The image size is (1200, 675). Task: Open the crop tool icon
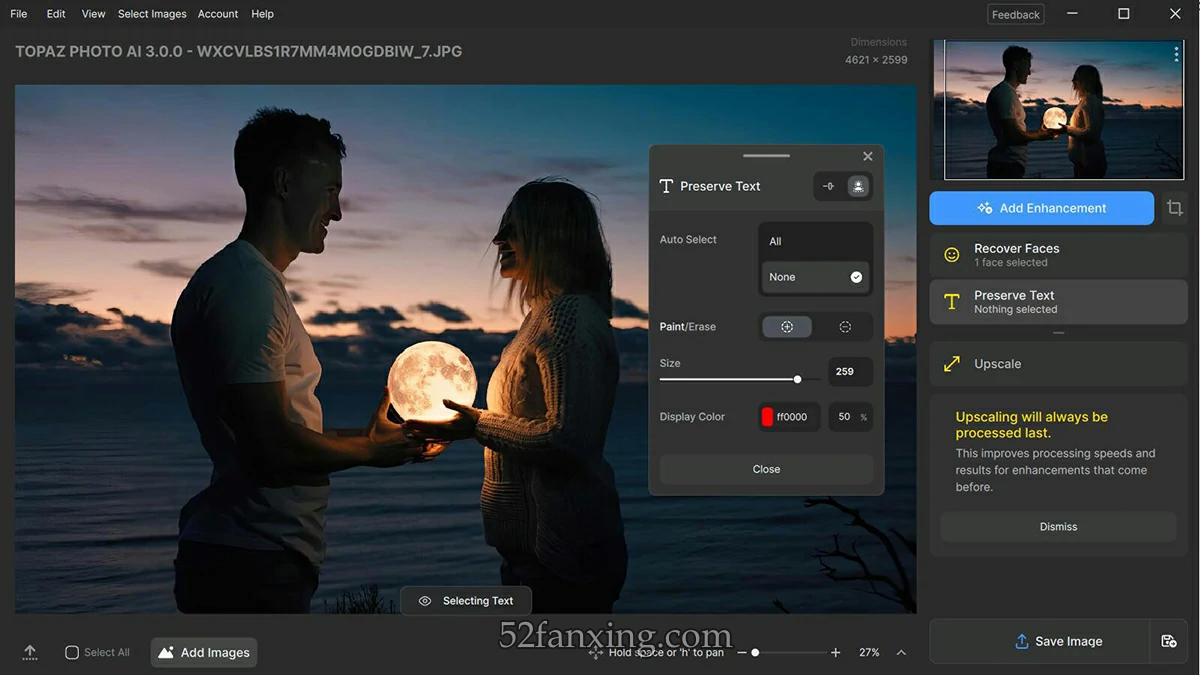(x=1175, y=208)
